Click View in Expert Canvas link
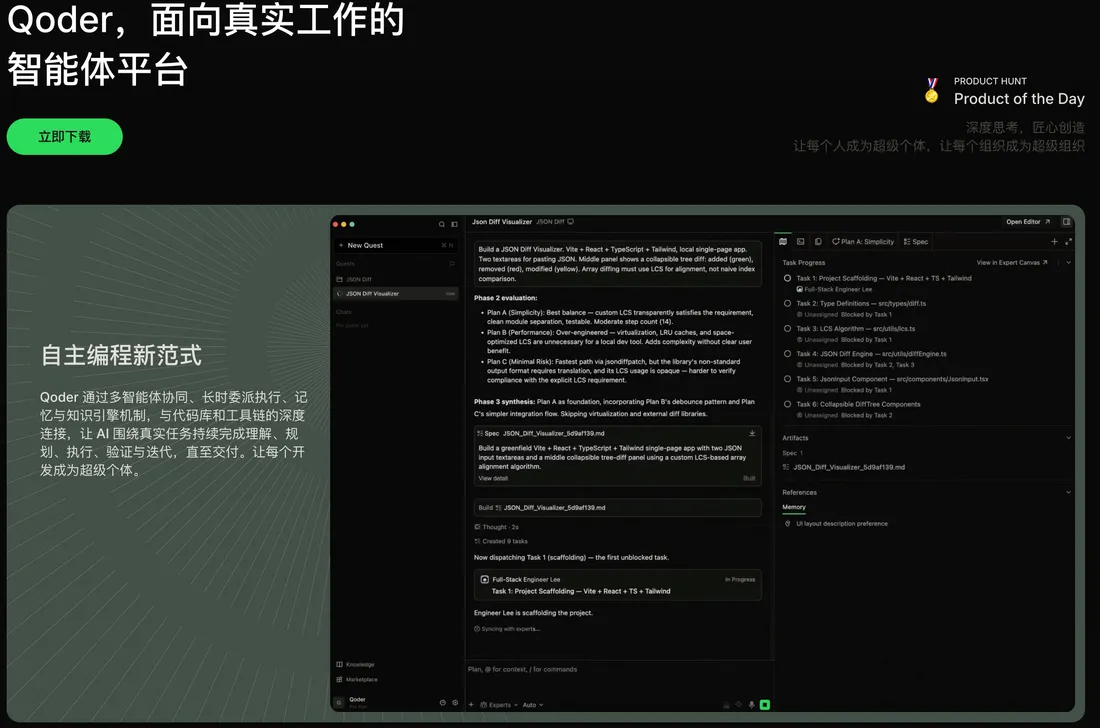Image resolution: width=1100 pixels, height=728 pixels. coord(1012,262)
